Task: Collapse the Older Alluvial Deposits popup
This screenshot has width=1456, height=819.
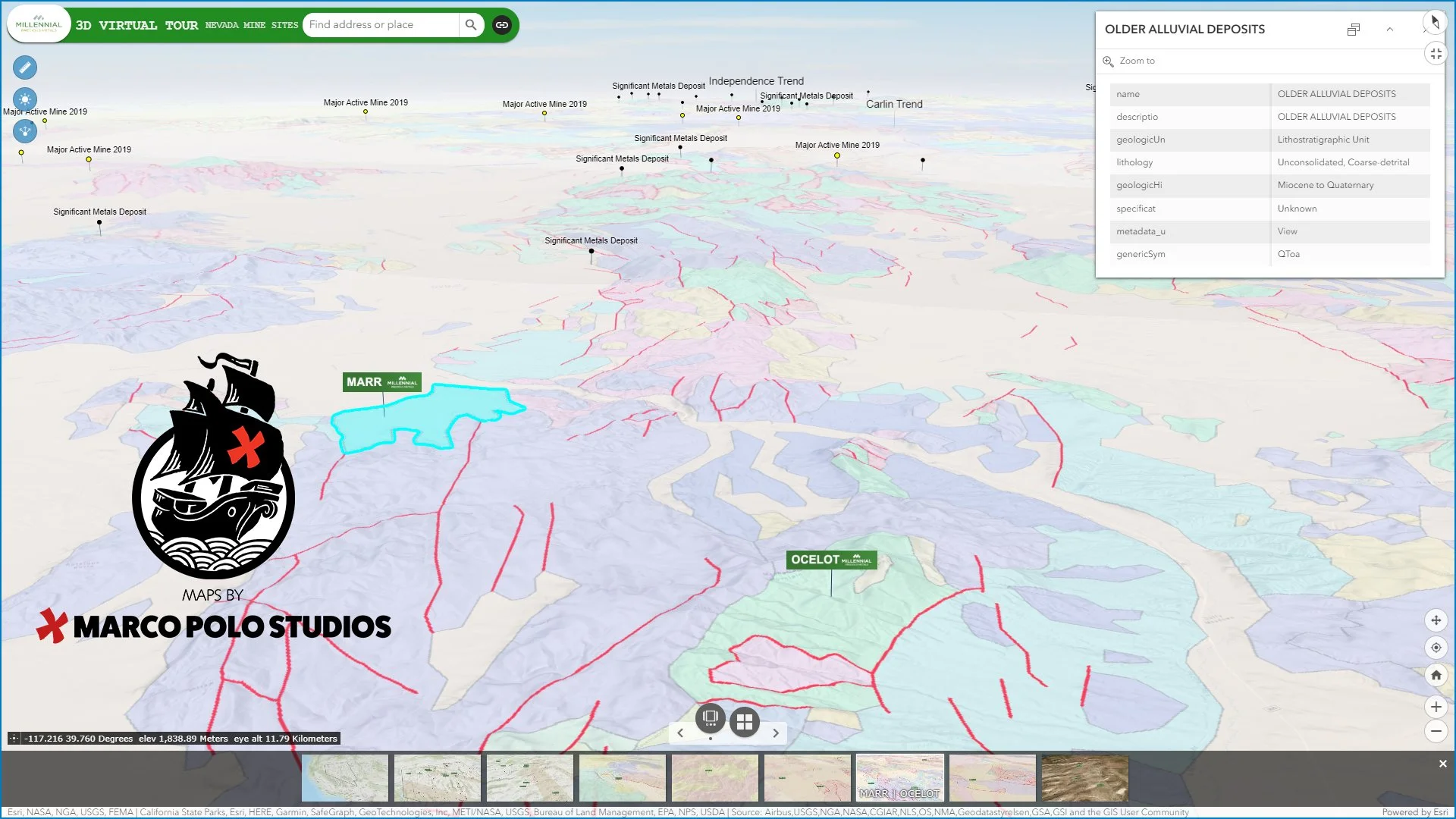Action: pos(1390,30)
